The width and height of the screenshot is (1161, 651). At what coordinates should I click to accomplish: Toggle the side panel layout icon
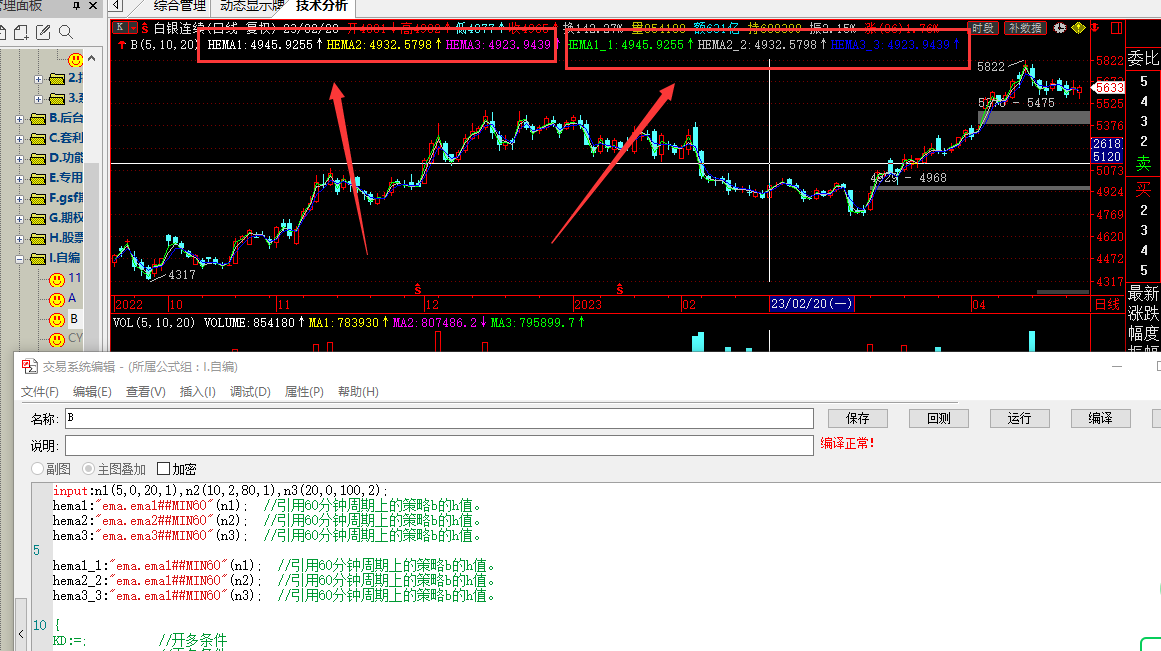coord(1117,27)
